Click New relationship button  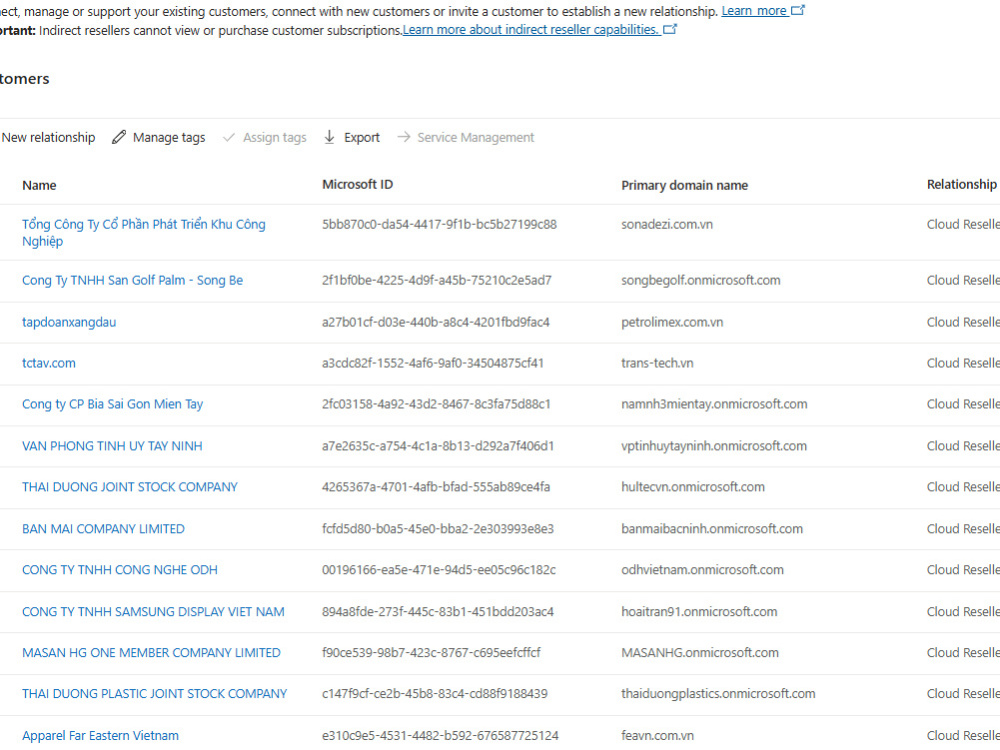pyautogui.click(x=48, y=137)
